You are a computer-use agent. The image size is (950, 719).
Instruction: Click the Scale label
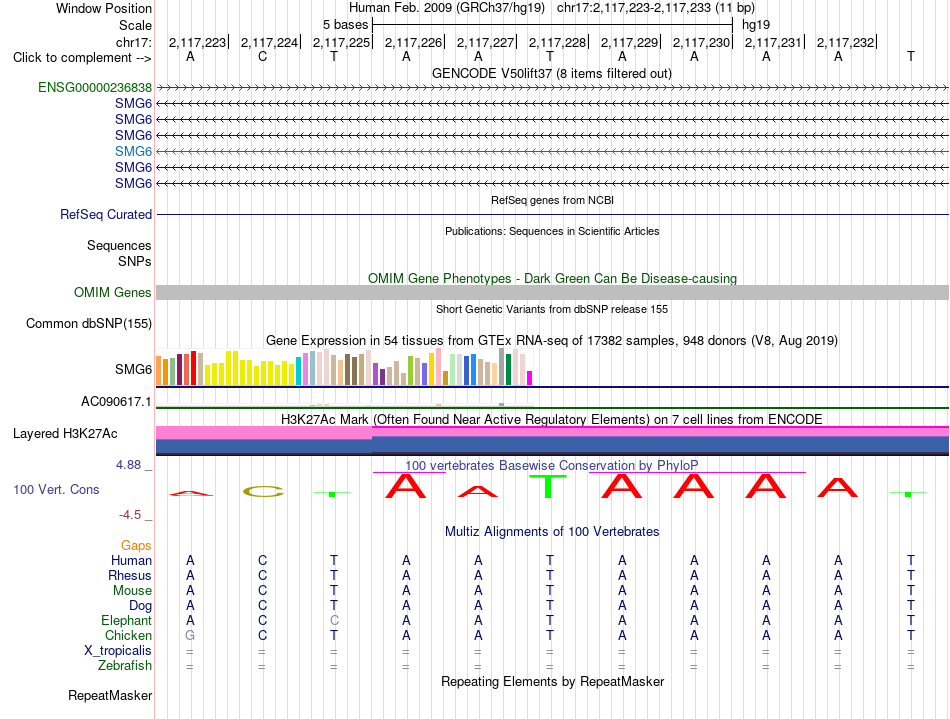(x=135, y=25)
